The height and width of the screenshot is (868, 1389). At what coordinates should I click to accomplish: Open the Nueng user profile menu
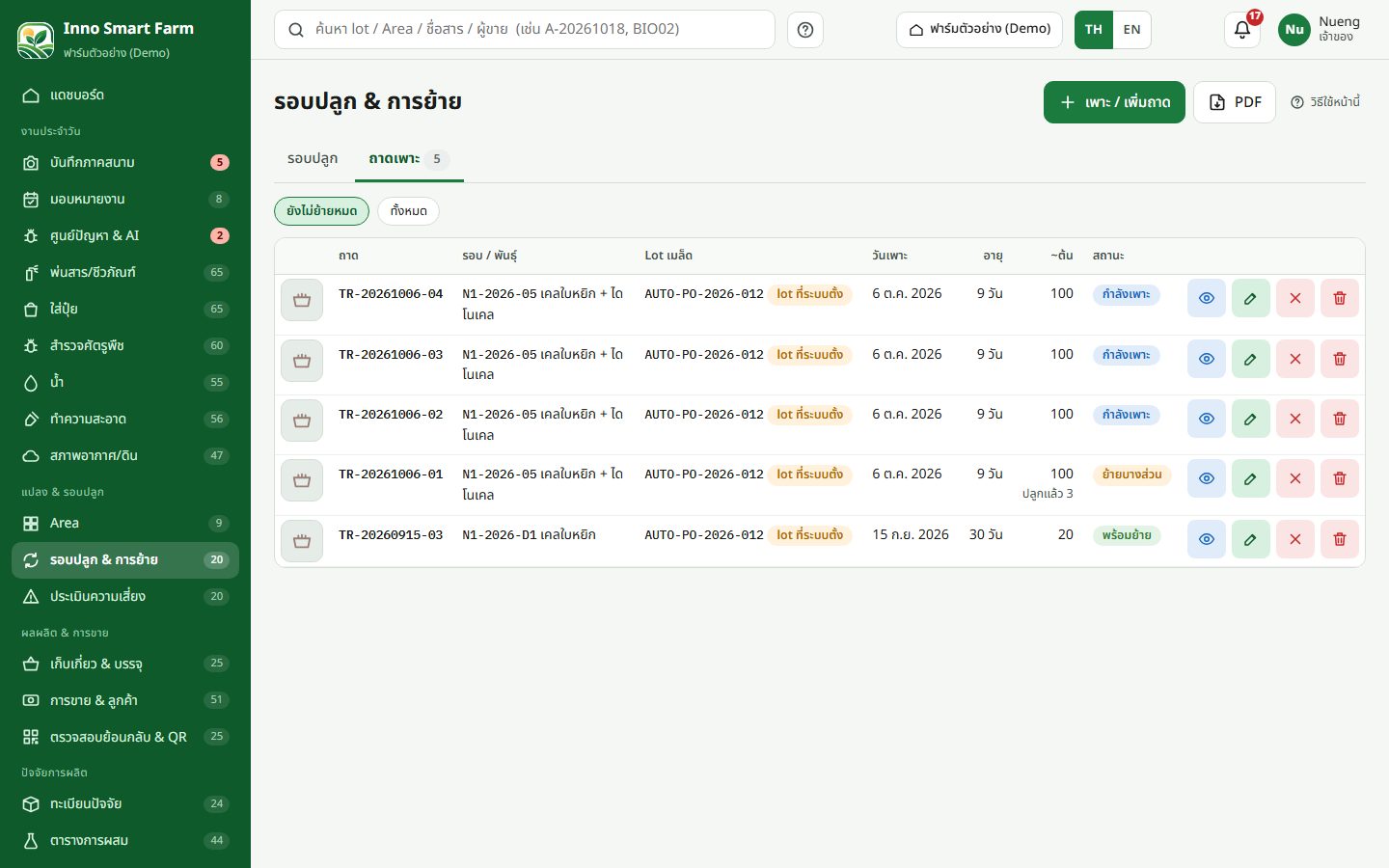tap(1320, 30)
